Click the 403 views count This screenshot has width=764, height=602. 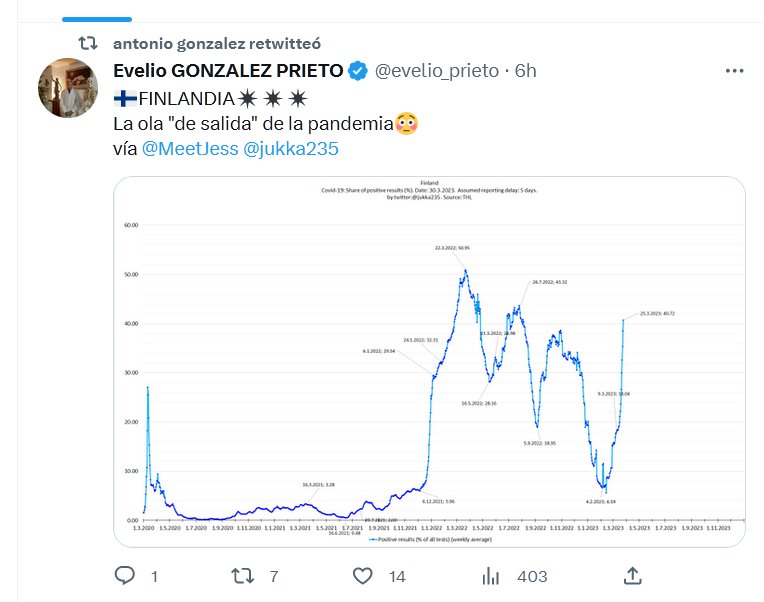tap(531, 577)
